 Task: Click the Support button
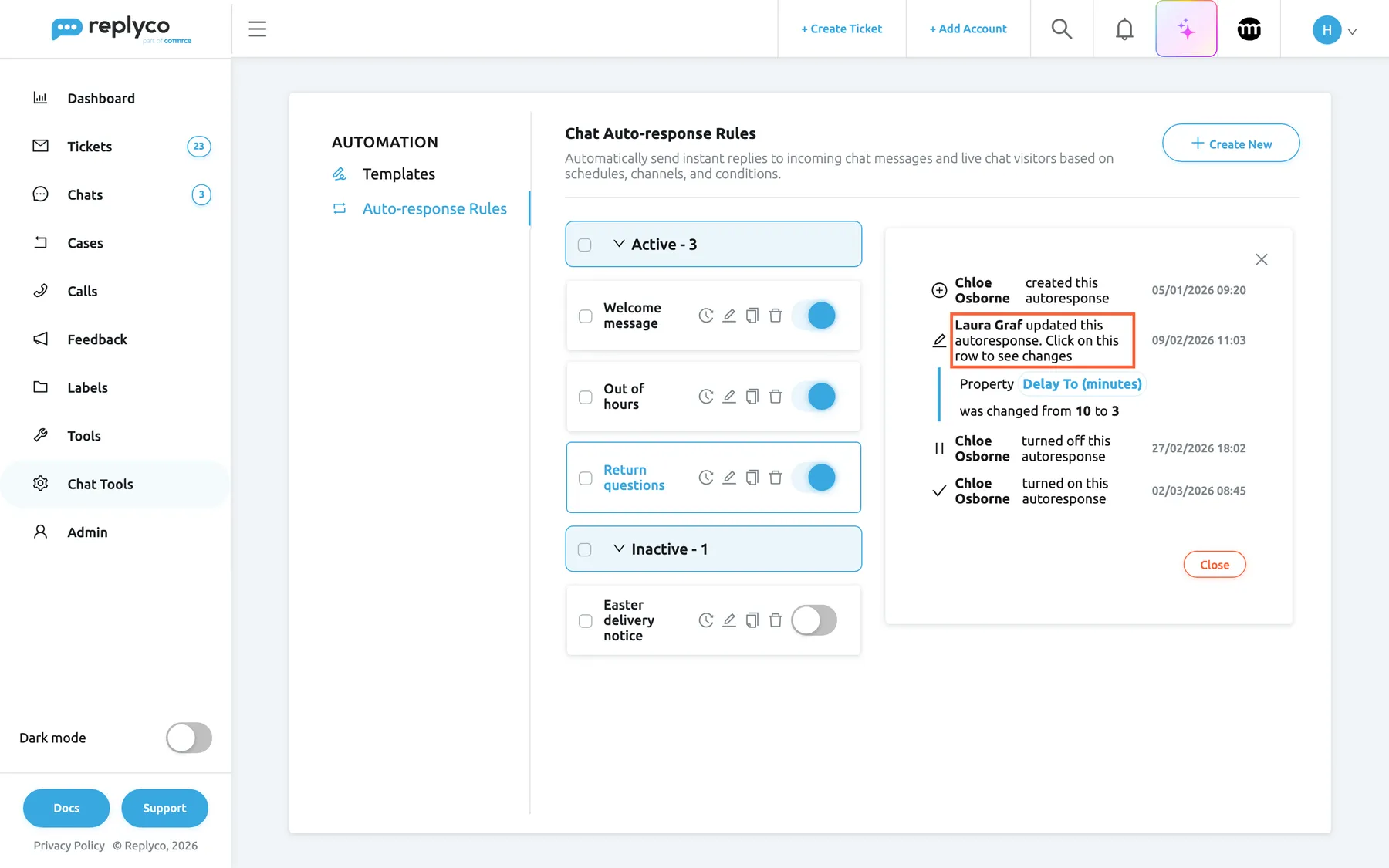click(164, 808)
